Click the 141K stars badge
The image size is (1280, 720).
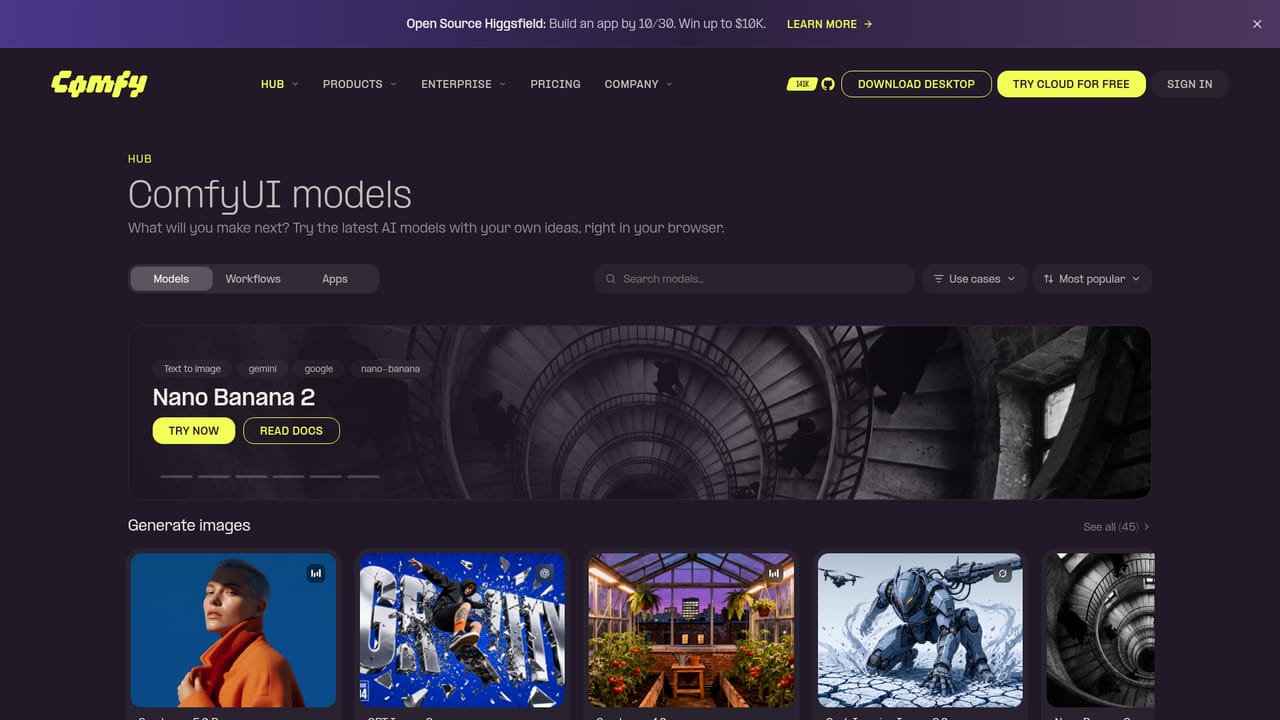(x=802, y=84)
